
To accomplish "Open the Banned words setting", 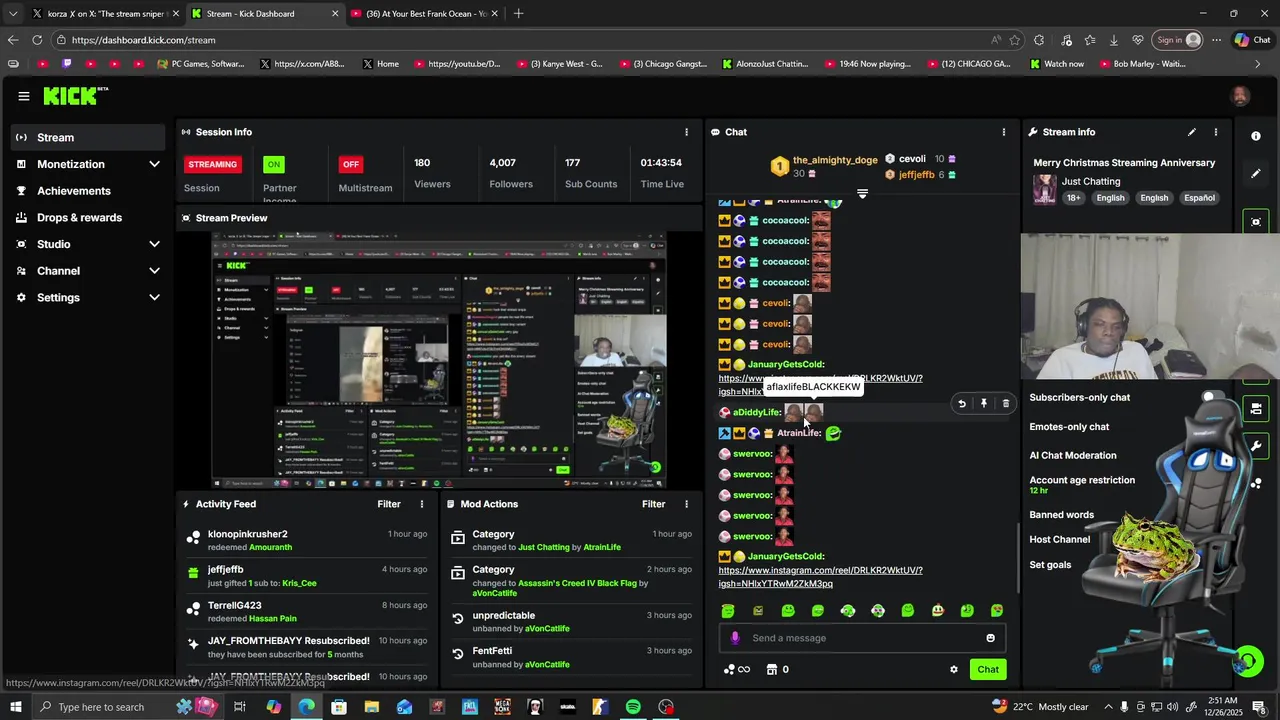I will click(x=1061, y=515).
